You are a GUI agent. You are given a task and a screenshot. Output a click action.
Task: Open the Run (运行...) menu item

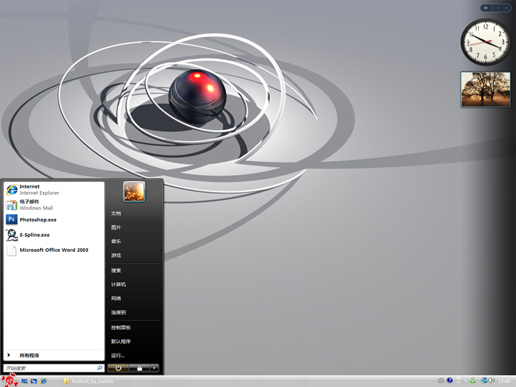pos(118,356)
